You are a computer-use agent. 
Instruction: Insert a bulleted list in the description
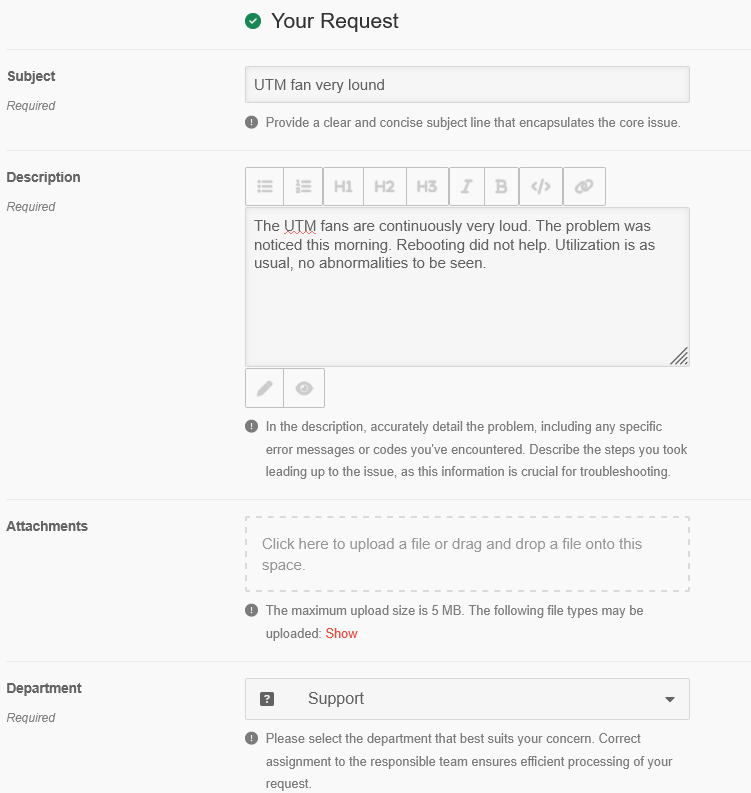265,186
